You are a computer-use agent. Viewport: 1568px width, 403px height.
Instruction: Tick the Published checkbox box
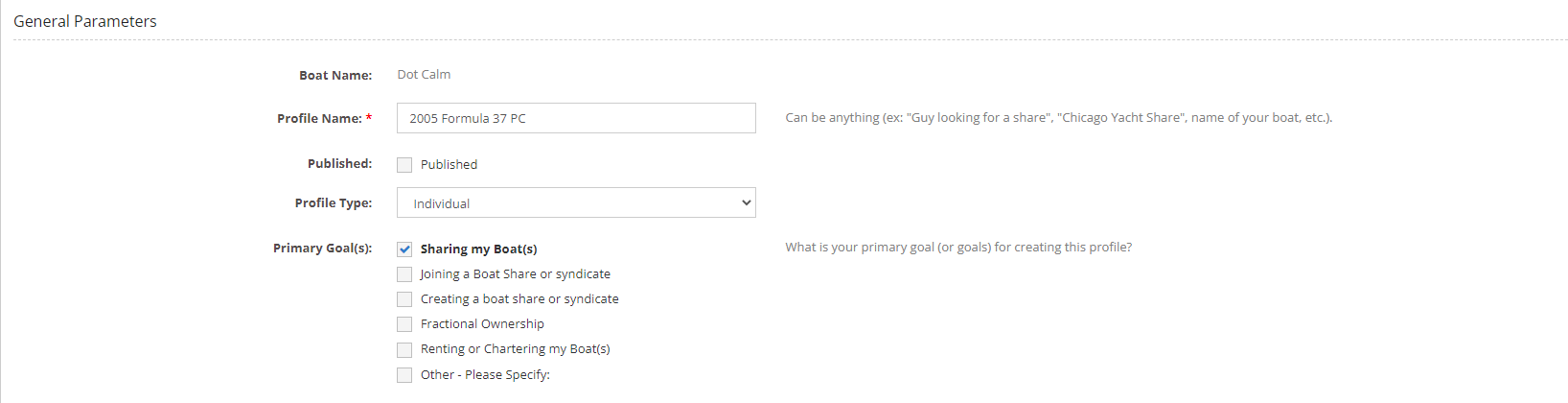(404, 165)
